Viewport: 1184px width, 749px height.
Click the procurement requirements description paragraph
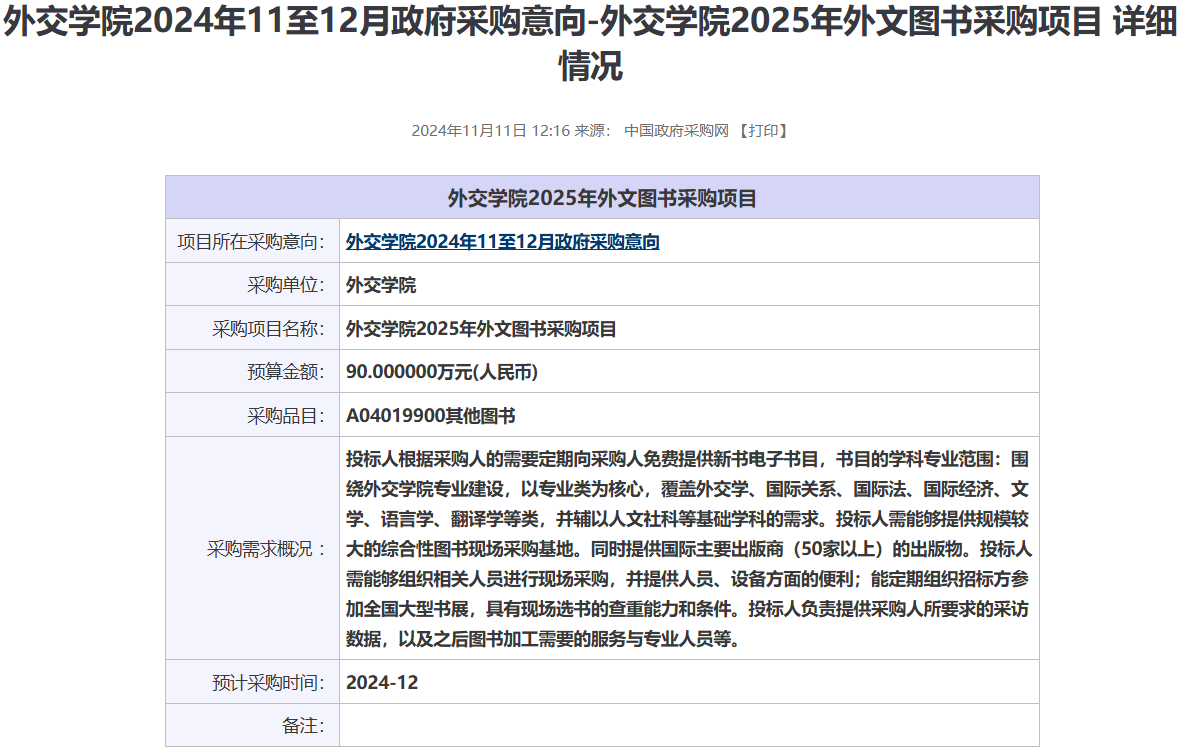coord(688,548)
